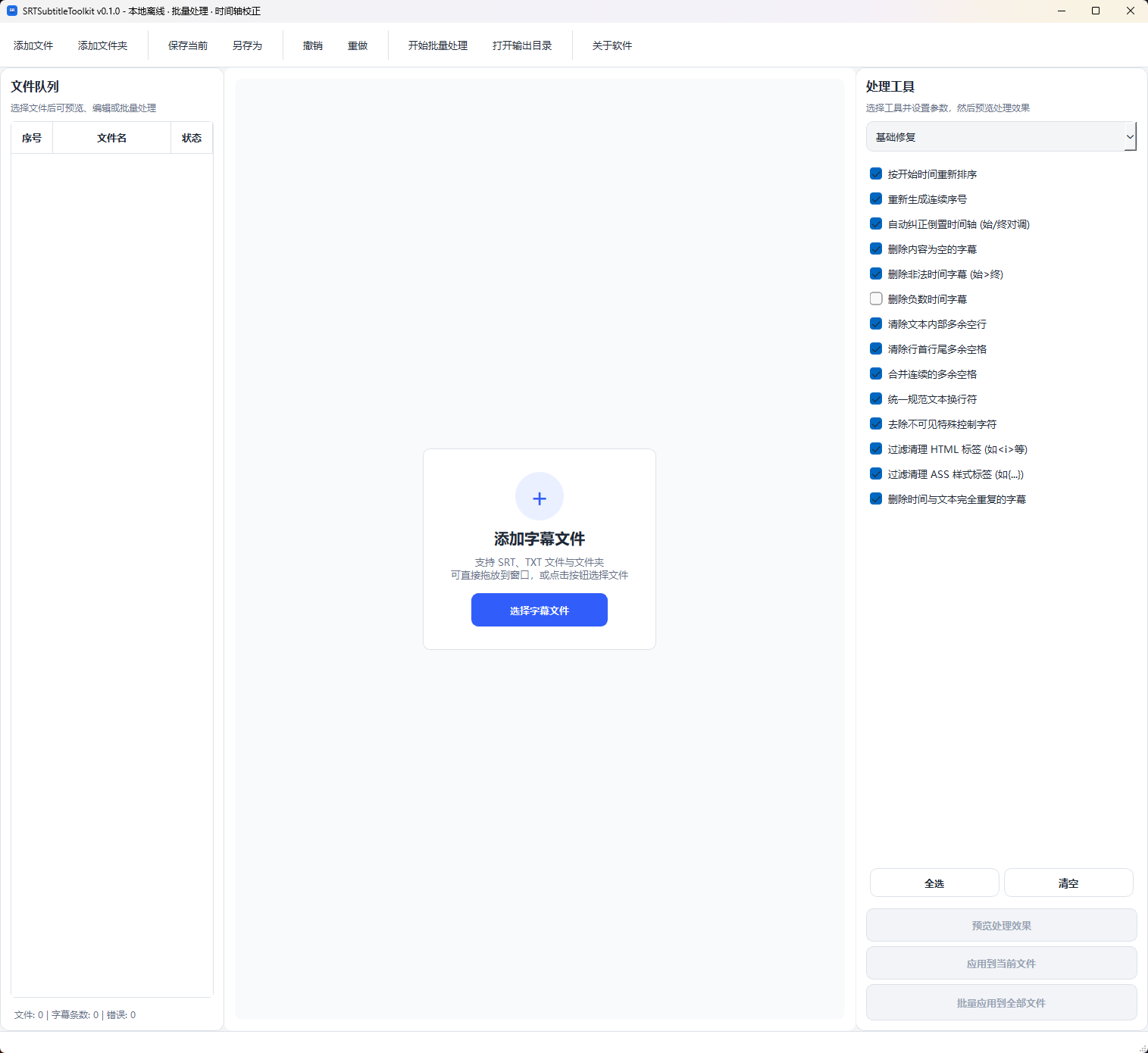Image resolution: width=1148 pixels, height=1053 pixels.
Task: Start batch processing with 开始批量处理
Action: point(438,45)
